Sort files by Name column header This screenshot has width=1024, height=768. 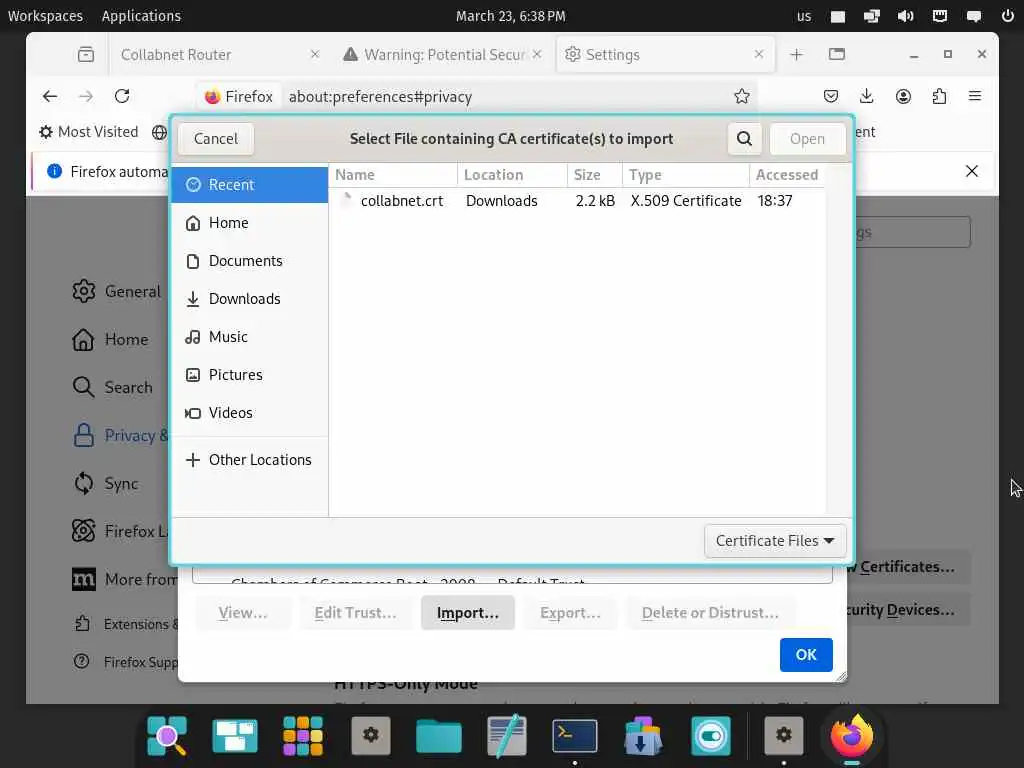click(393, 174)
